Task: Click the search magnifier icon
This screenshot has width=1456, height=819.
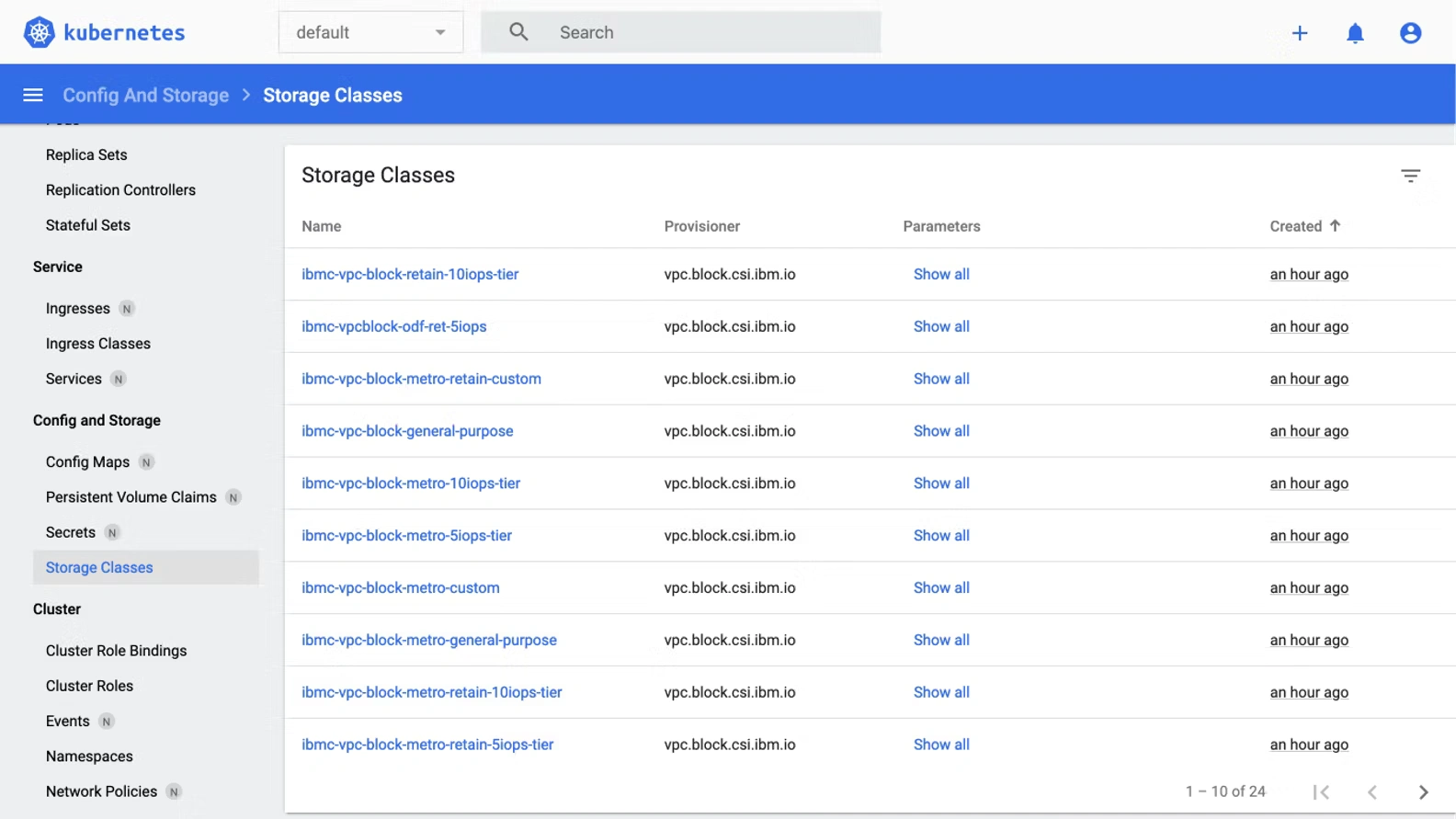Action: 518,32
